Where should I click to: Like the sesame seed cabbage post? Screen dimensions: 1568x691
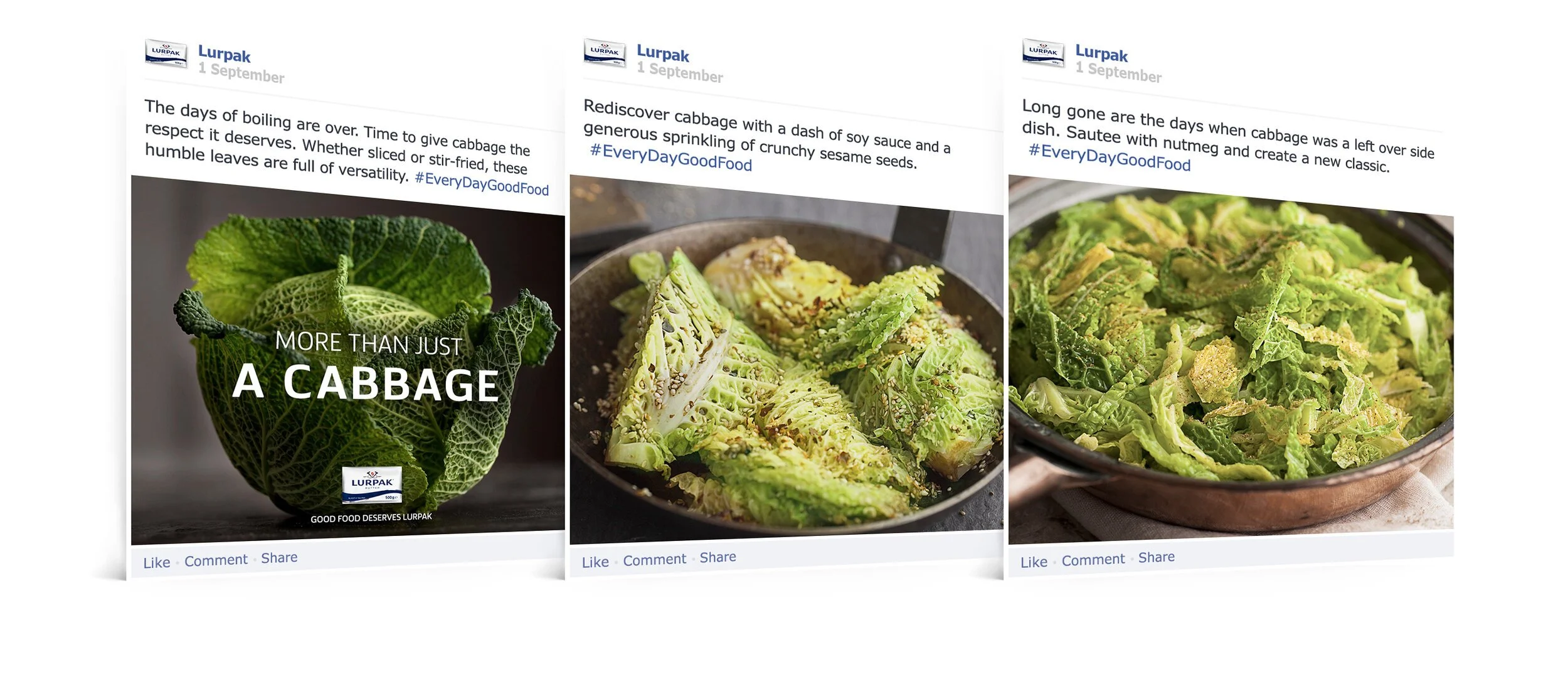[595, 562]
